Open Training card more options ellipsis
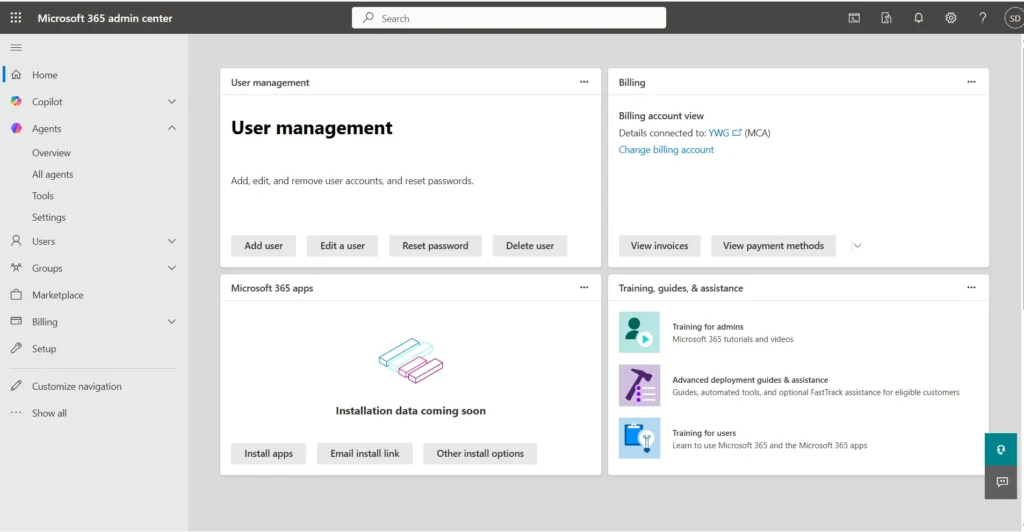 pos(971,288)
